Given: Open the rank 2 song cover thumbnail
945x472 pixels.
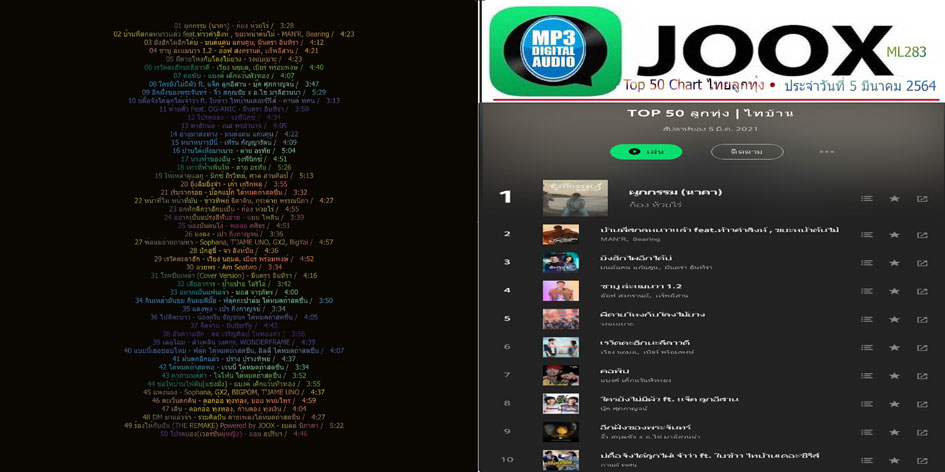Looking at the screenshot, I should (x=560, y=234).
